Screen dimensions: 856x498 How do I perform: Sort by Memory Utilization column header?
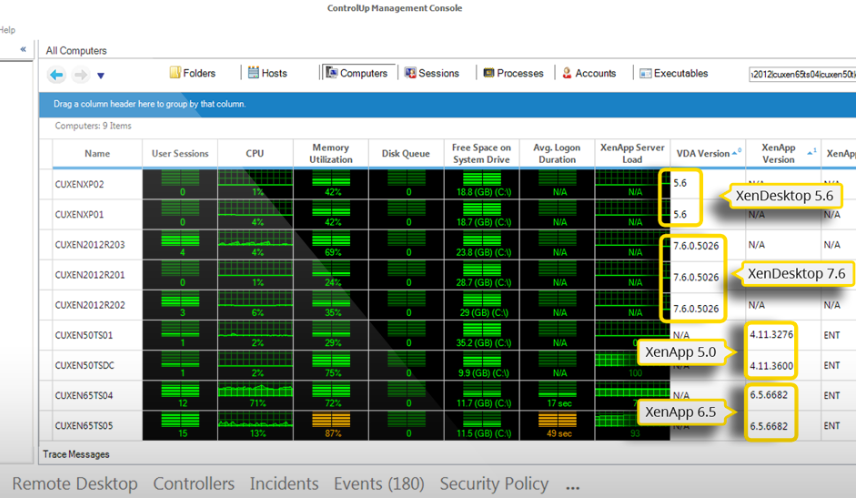coord(331,153)
